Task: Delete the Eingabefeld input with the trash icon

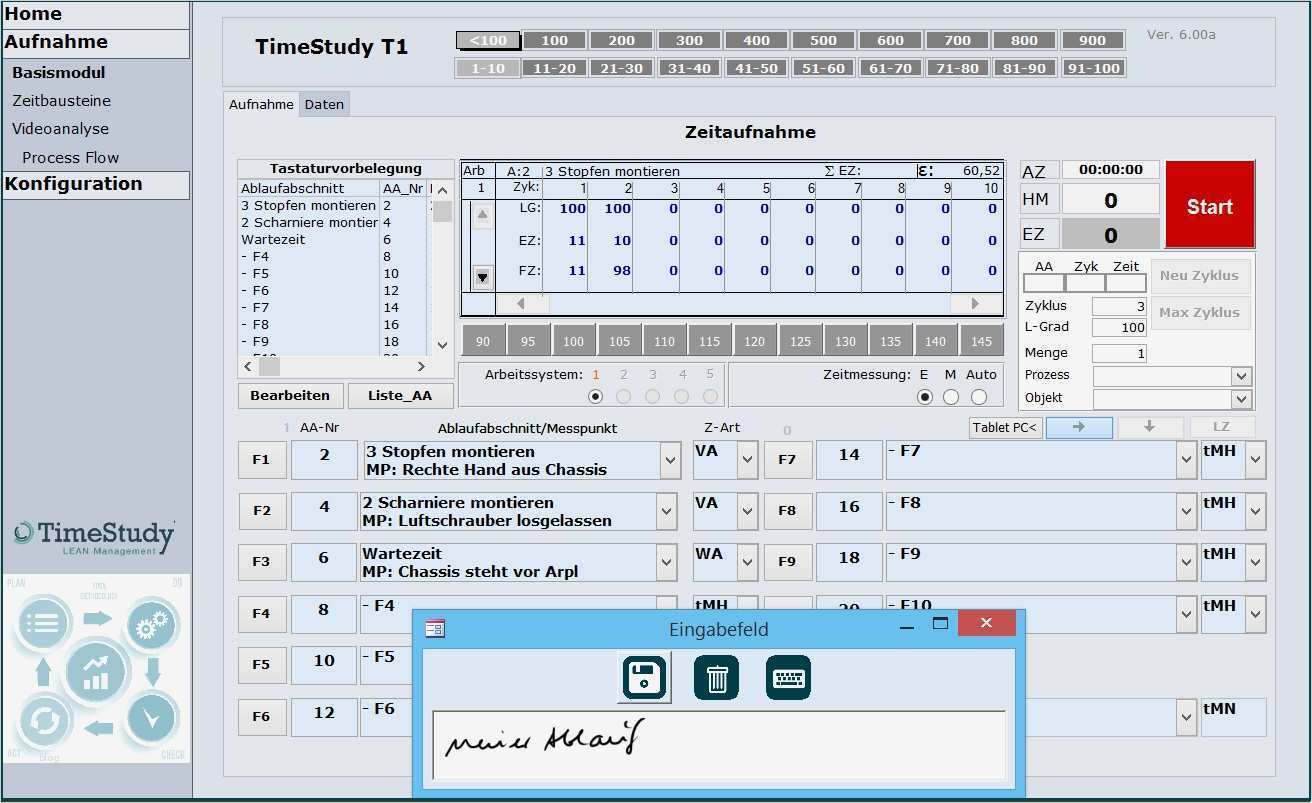Action: pyautogui.click(x=716, y=678)
